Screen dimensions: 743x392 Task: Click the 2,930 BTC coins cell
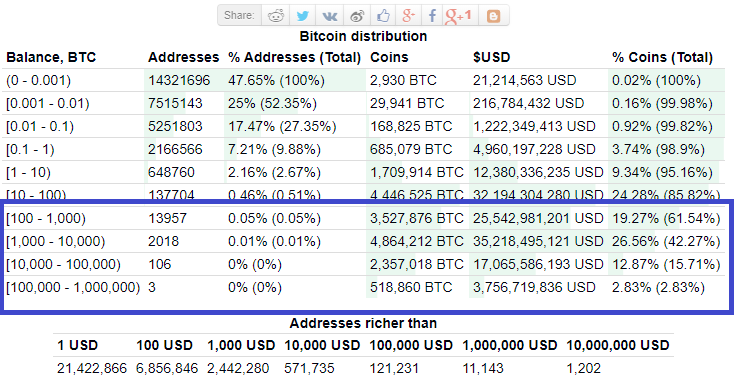(403, 81)
